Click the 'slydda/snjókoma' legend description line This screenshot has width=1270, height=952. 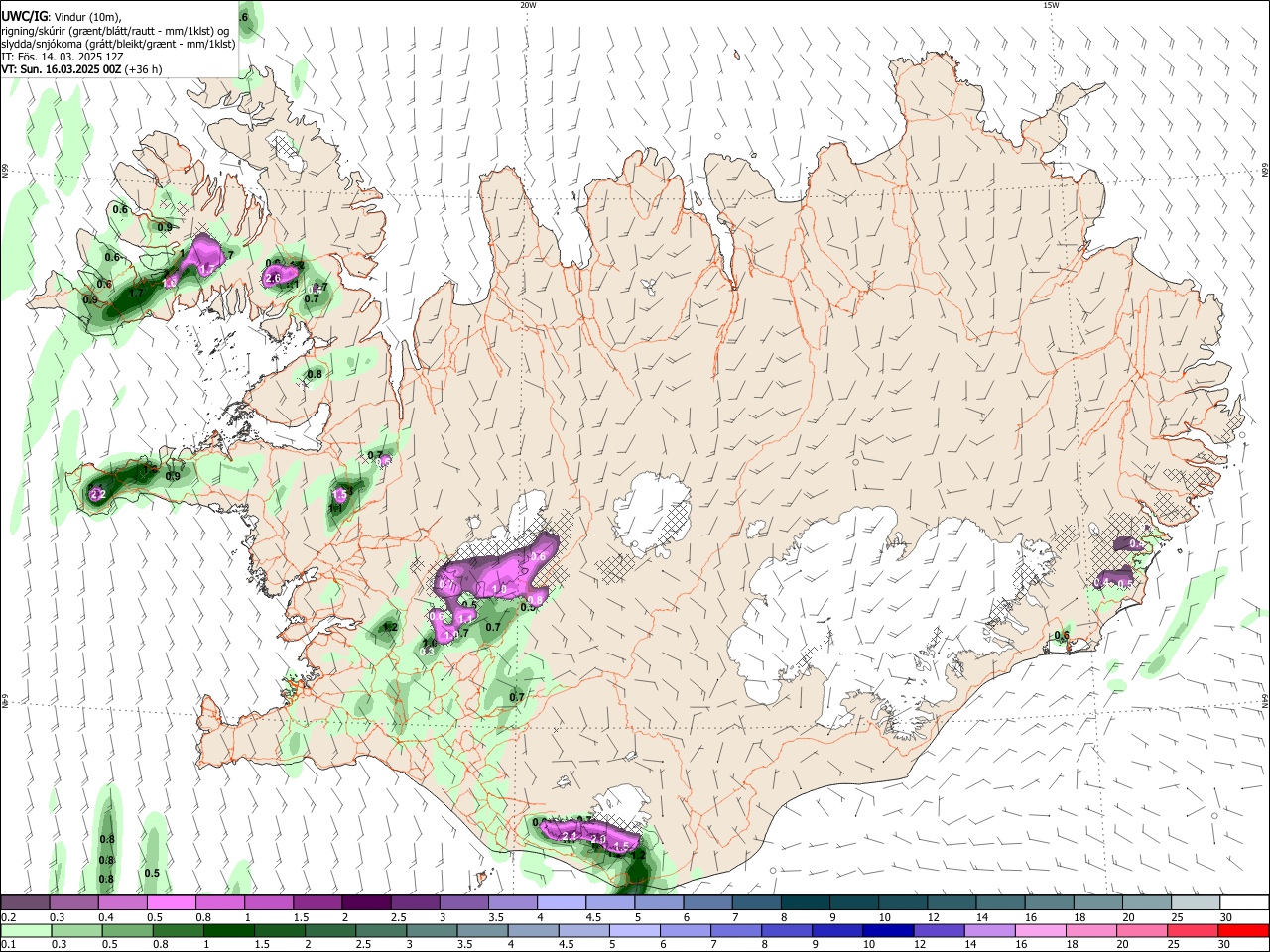[118, 44]
